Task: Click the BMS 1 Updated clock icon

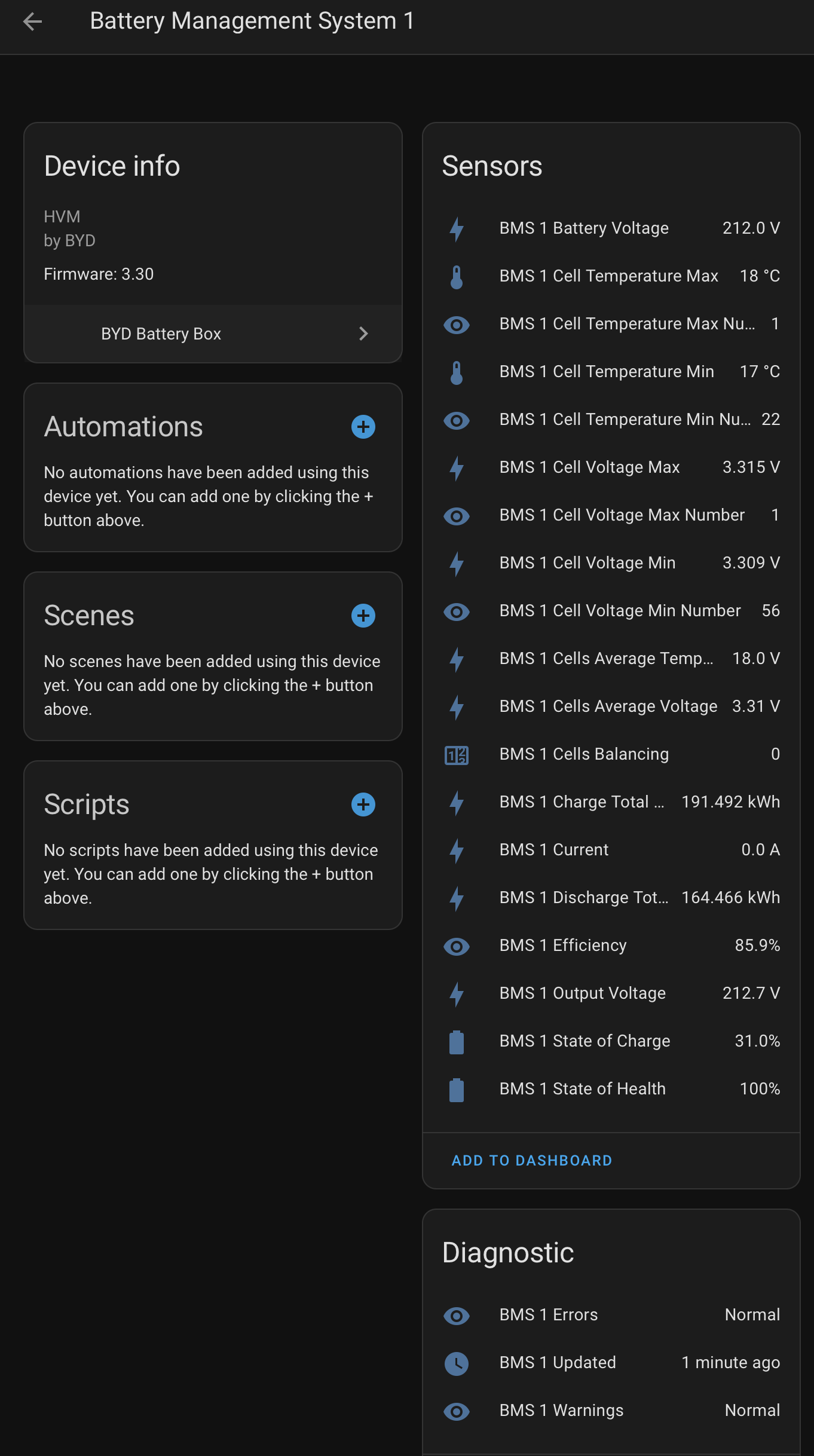Action: click(457, 1363)
